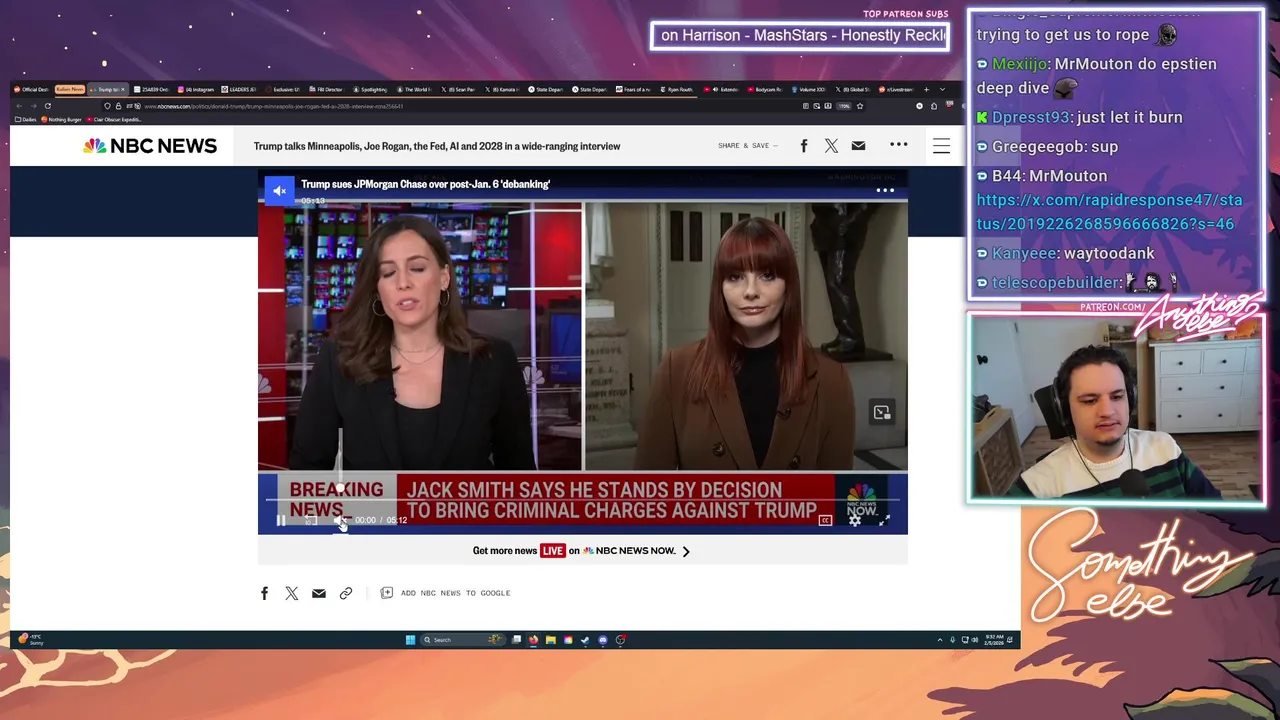This screenshot has width=1280, height=720.
Task: Email the article below the video
Action: pyautogui.click(x=319, y=593)
